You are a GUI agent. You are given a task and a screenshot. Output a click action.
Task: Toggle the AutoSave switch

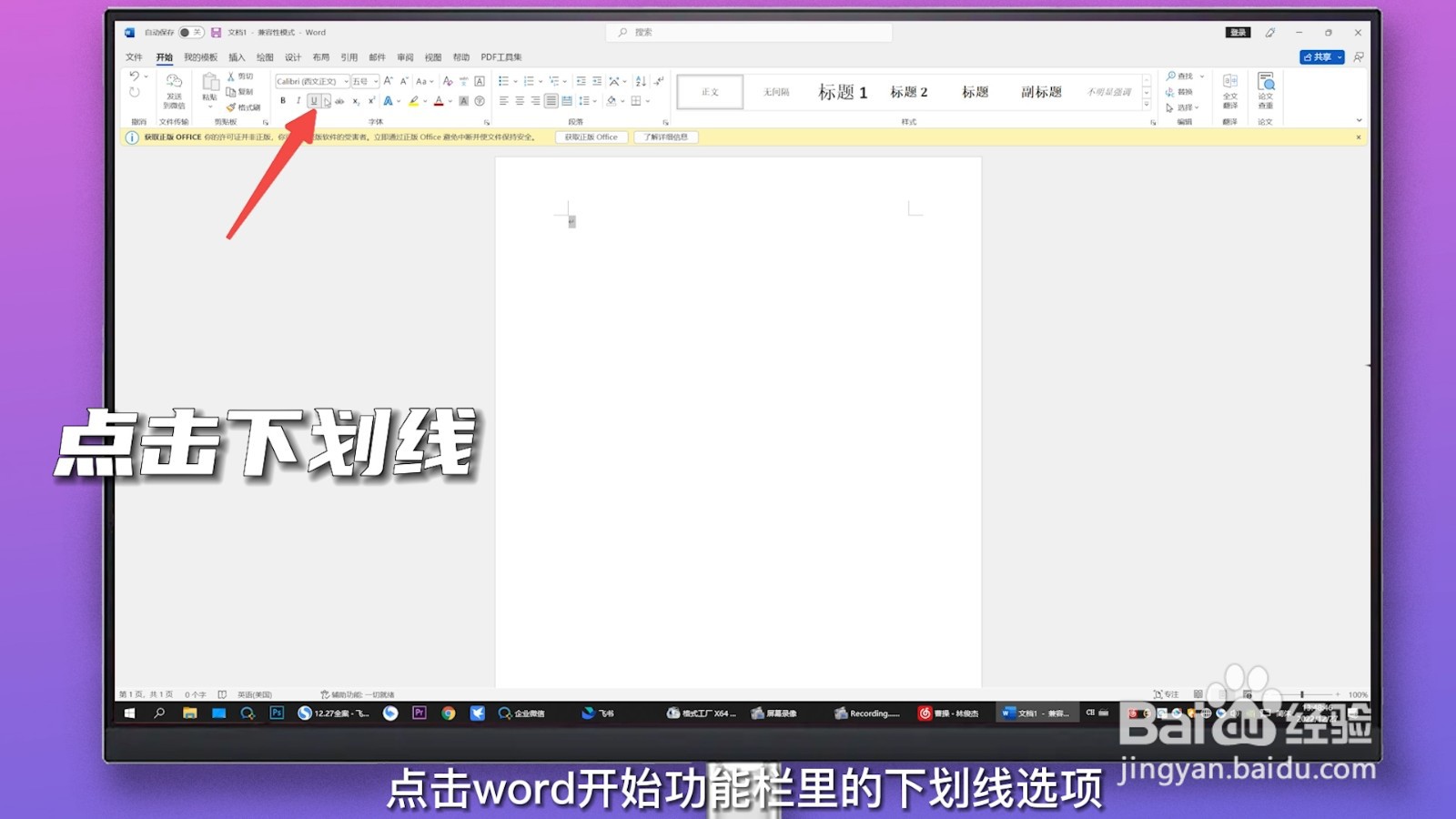point(191,33)
